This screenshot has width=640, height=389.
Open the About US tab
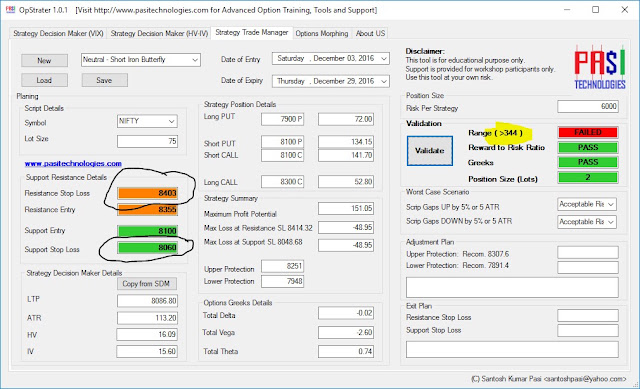(x=370, y=33)
